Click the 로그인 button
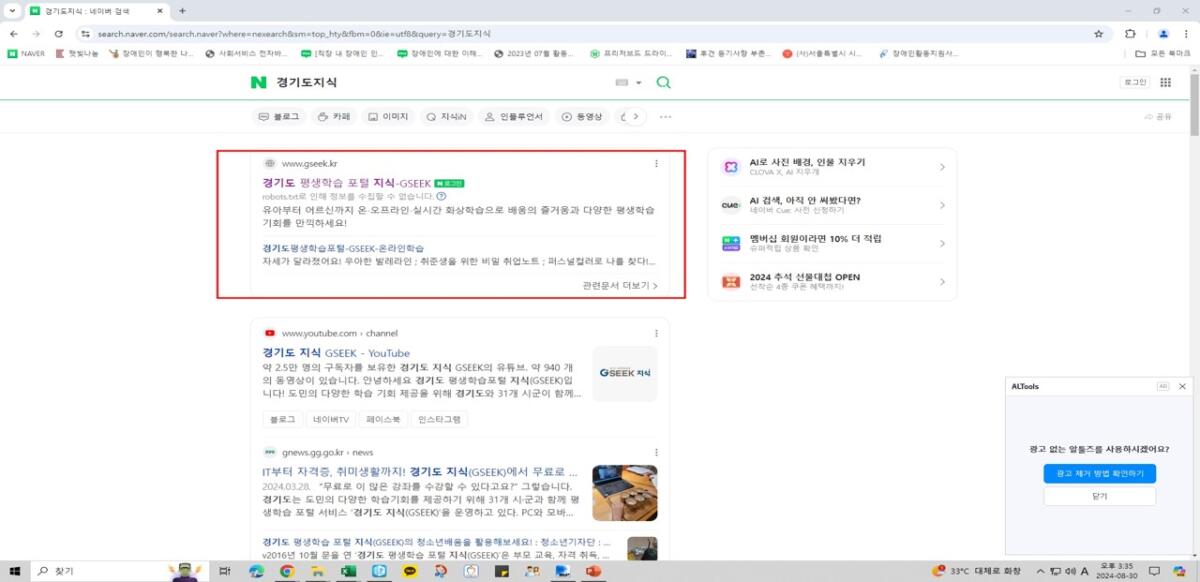The width and height of the screenshot is (1200, 582). pyautogui.click(x=1134, y=83)
